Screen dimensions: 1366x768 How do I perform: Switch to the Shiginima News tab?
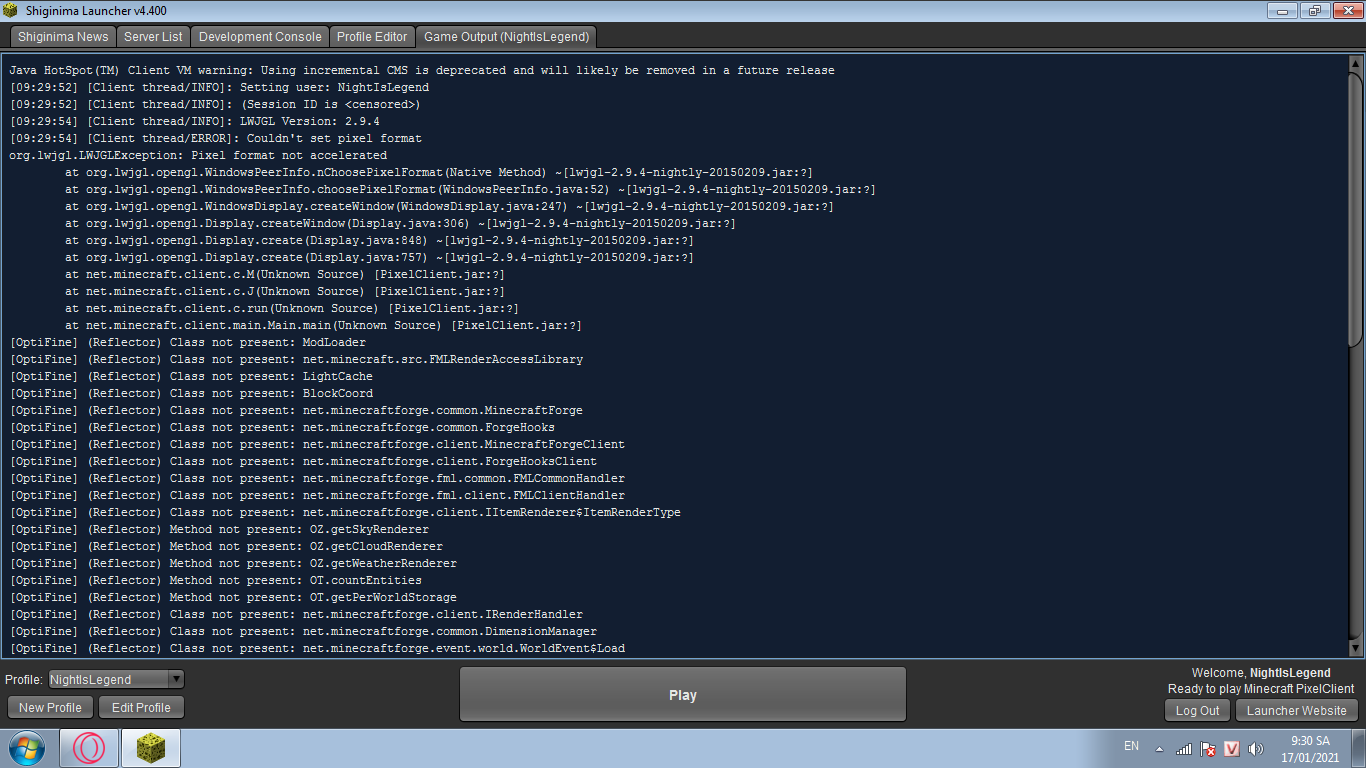63,37
